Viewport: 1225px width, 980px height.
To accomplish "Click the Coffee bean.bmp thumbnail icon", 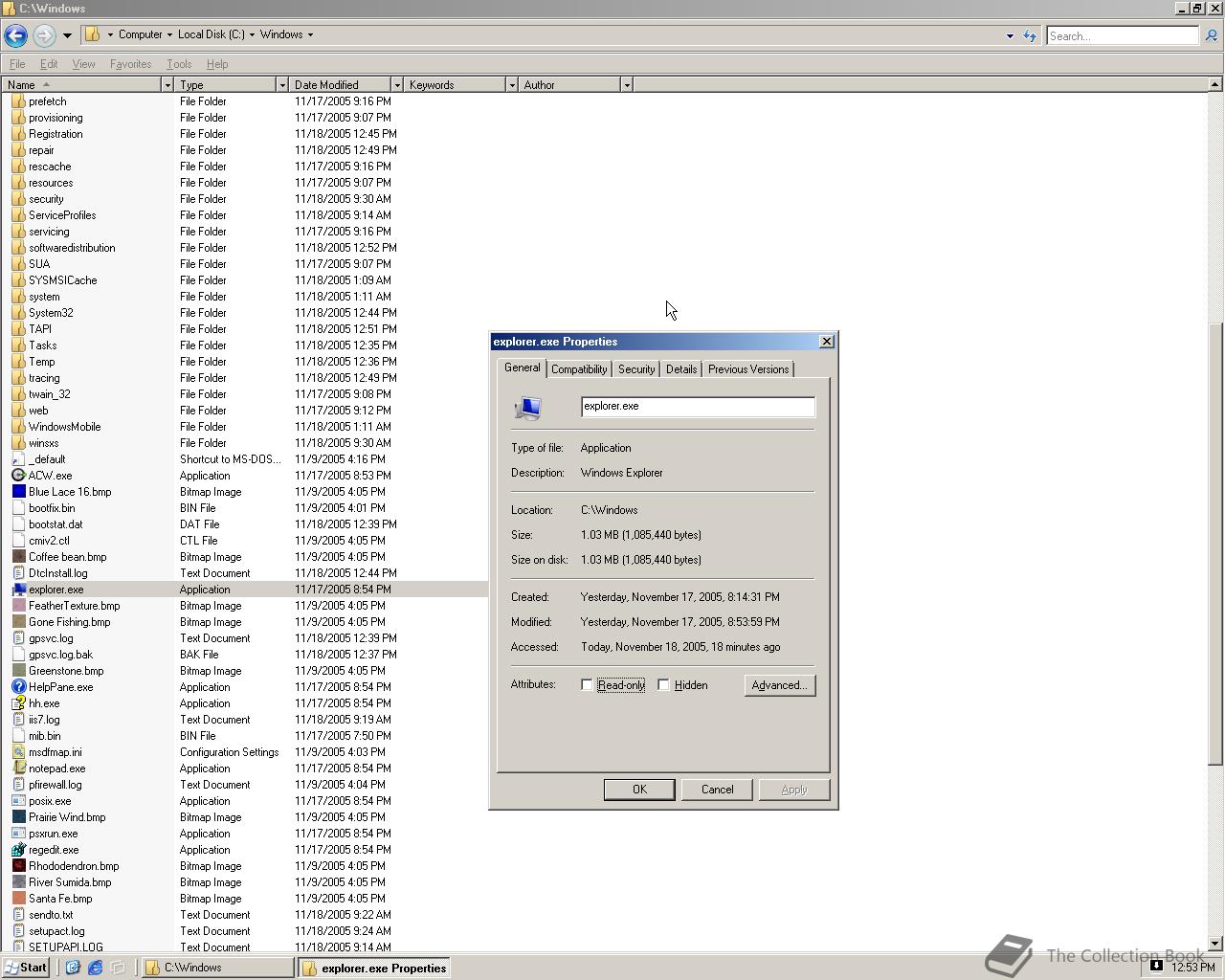I will pyautogui.click(x=18, y=557).
